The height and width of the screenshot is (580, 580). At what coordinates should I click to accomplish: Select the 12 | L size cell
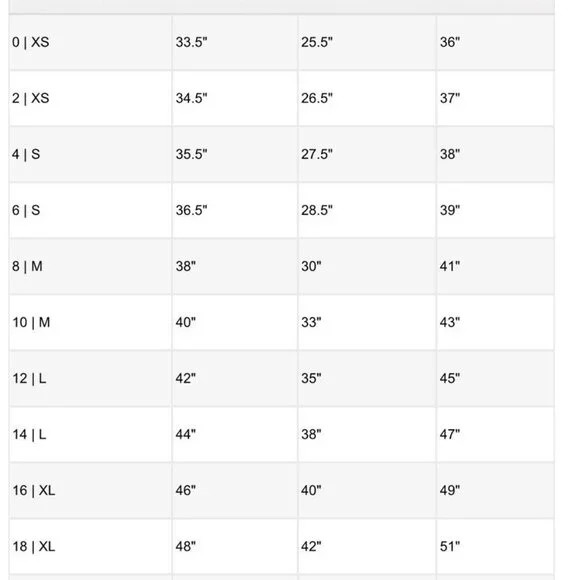point(90,378)
